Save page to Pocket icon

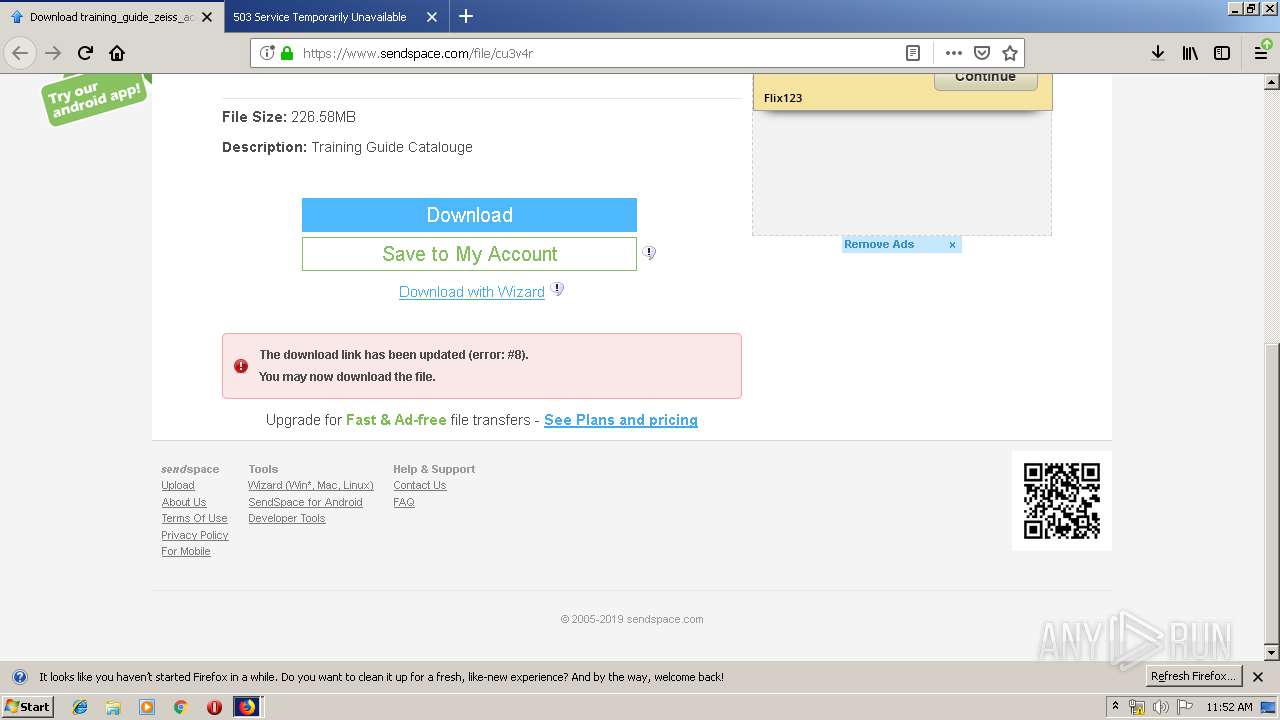coord(982,53)
